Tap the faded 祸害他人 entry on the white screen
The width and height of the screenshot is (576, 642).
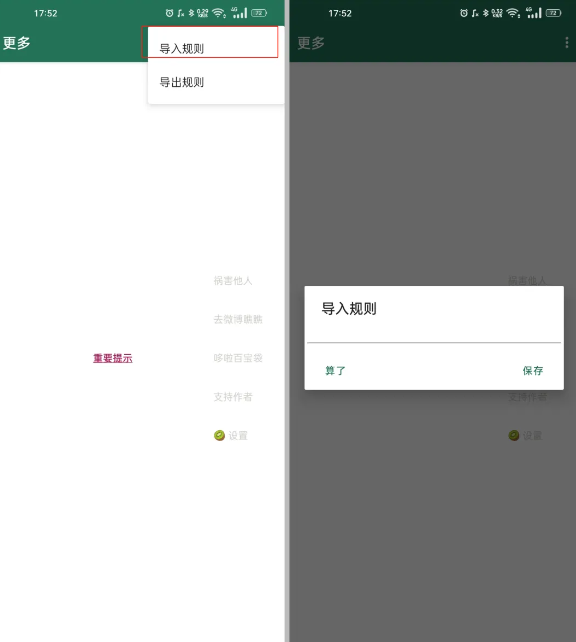tap(233, 280)
